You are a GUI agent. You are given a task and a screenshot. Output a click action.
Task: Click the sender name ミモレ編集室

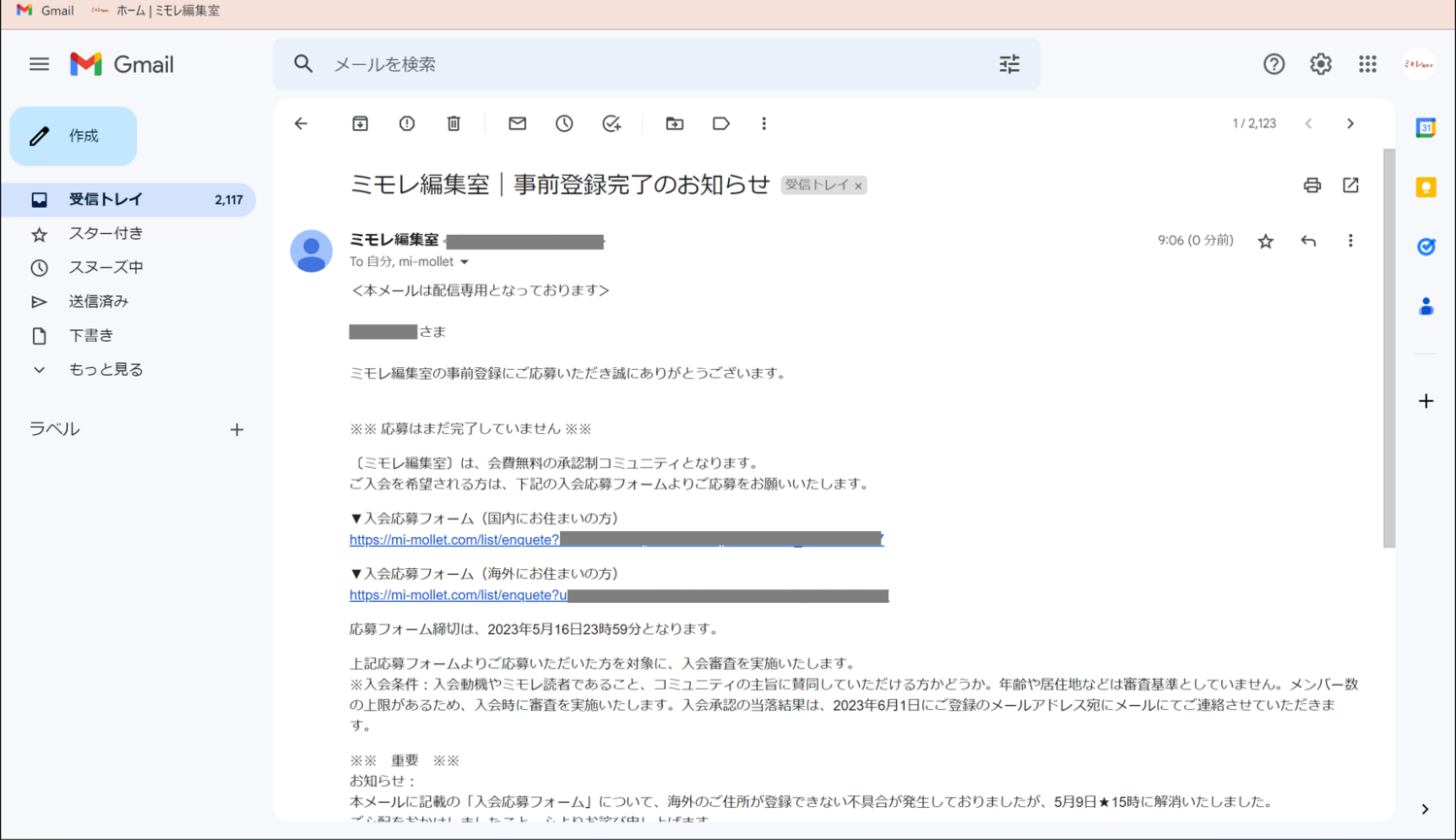tap(394, 240)
